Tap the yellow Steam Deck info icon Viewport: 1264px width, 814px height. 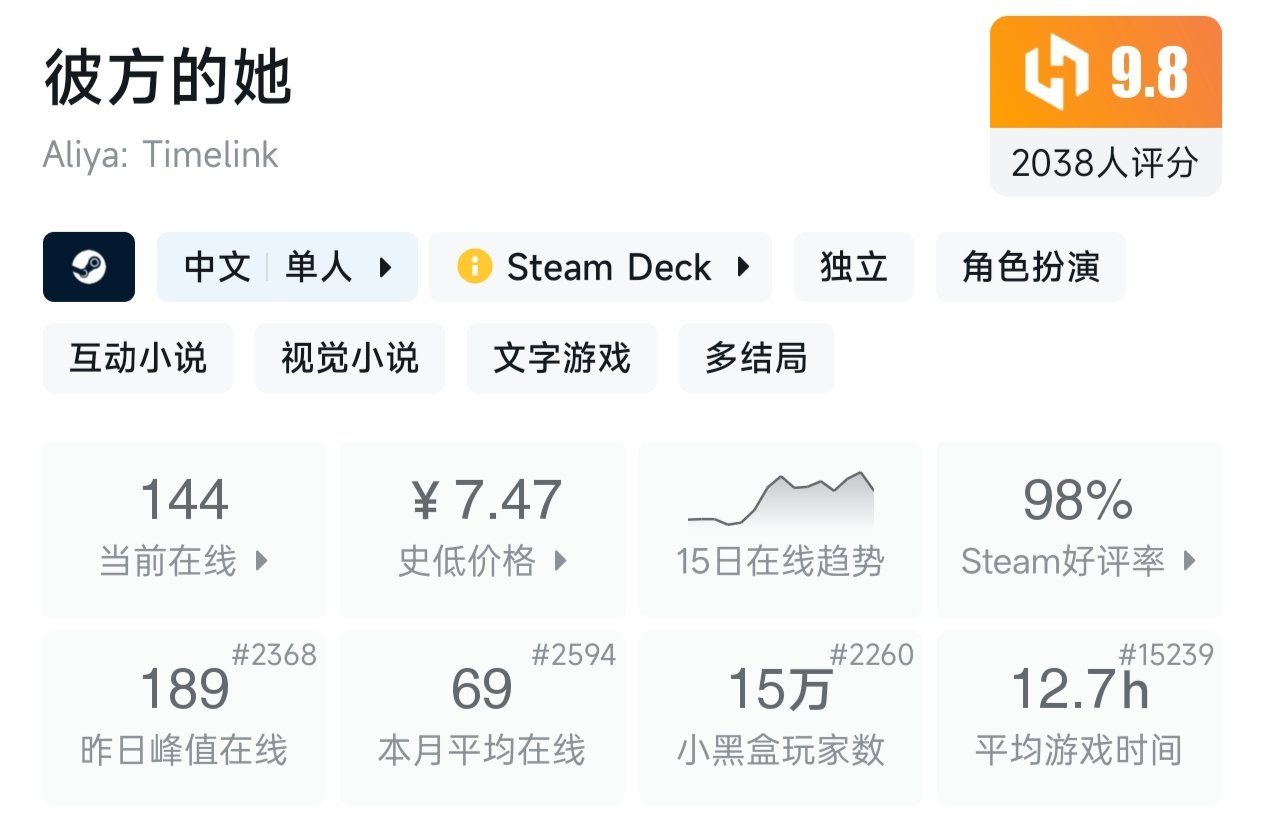pos(474,267)
